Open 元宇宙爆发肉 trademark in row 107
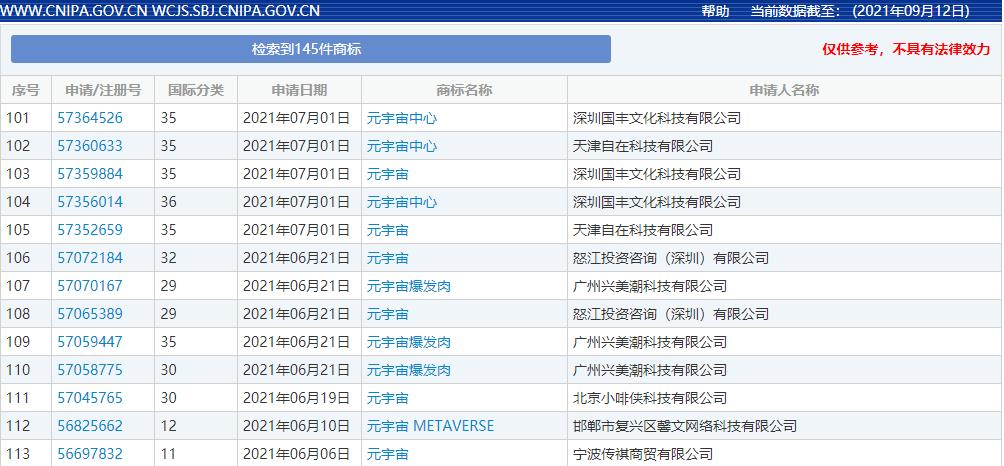1004x466 pixels. (x=409, y=286)
